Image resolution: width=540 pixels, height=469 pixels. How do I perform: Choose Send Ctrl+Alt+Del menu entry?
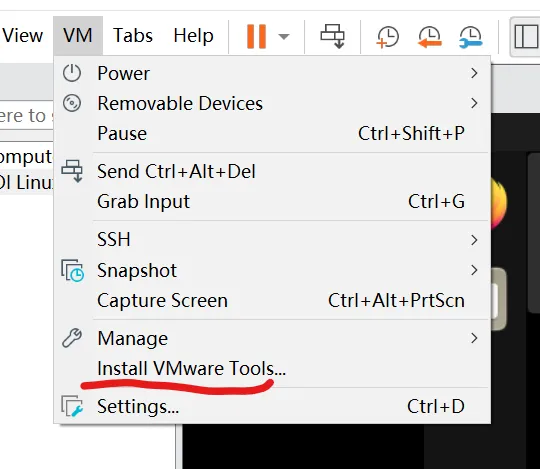point(272,171)
